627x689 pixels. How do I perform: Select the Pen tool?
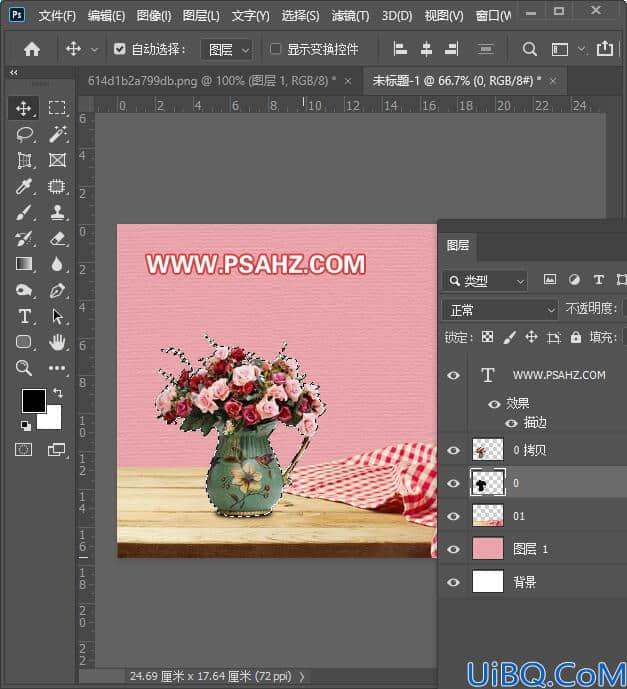(57, 290)
